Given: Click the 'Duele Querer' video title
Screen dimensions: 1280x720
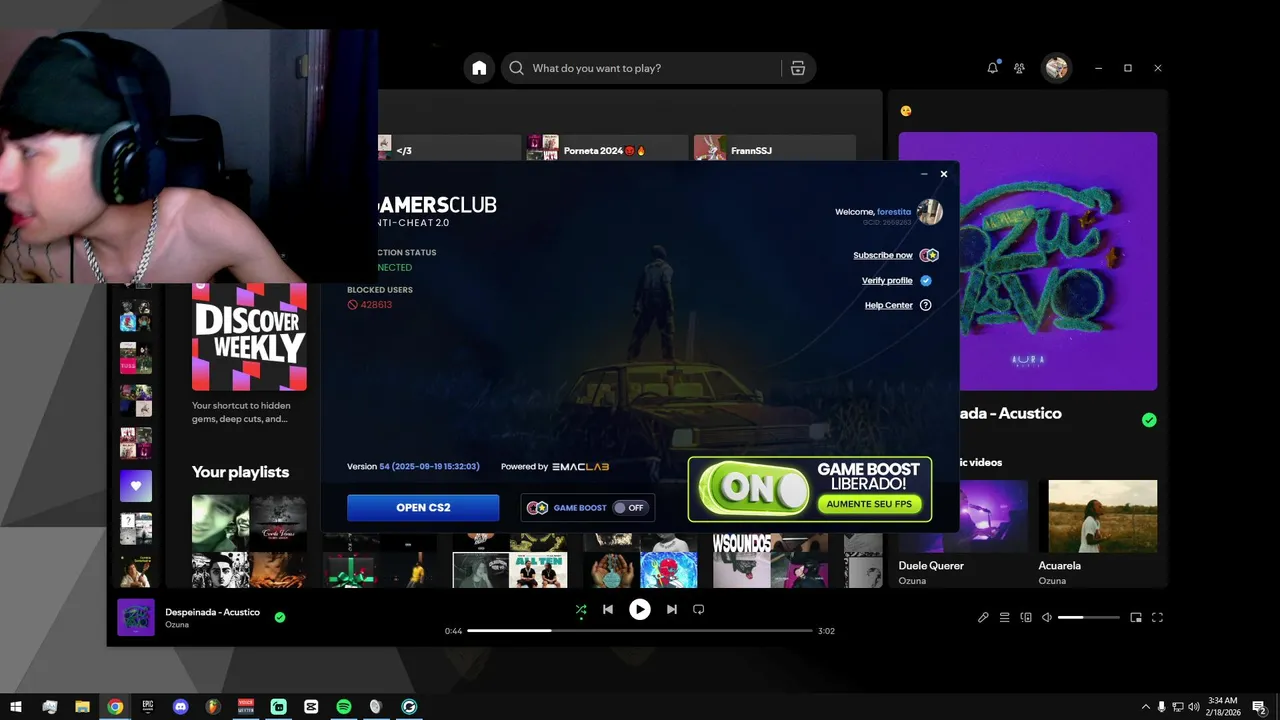Looking at the screenshot, I should [931, 565].
